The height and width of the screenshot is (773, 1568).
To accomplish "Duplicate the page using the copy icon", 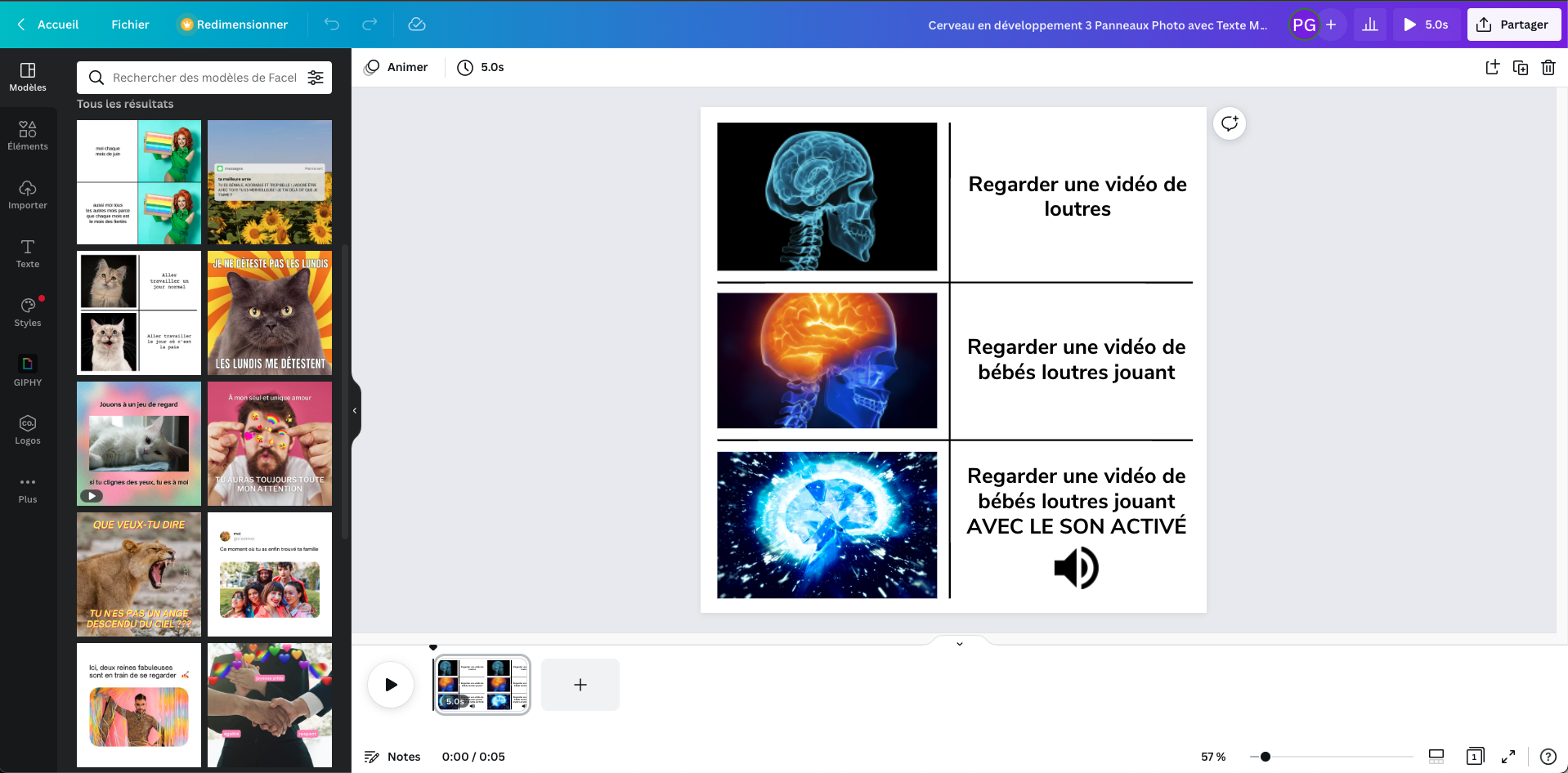I will pos(1520,68).
